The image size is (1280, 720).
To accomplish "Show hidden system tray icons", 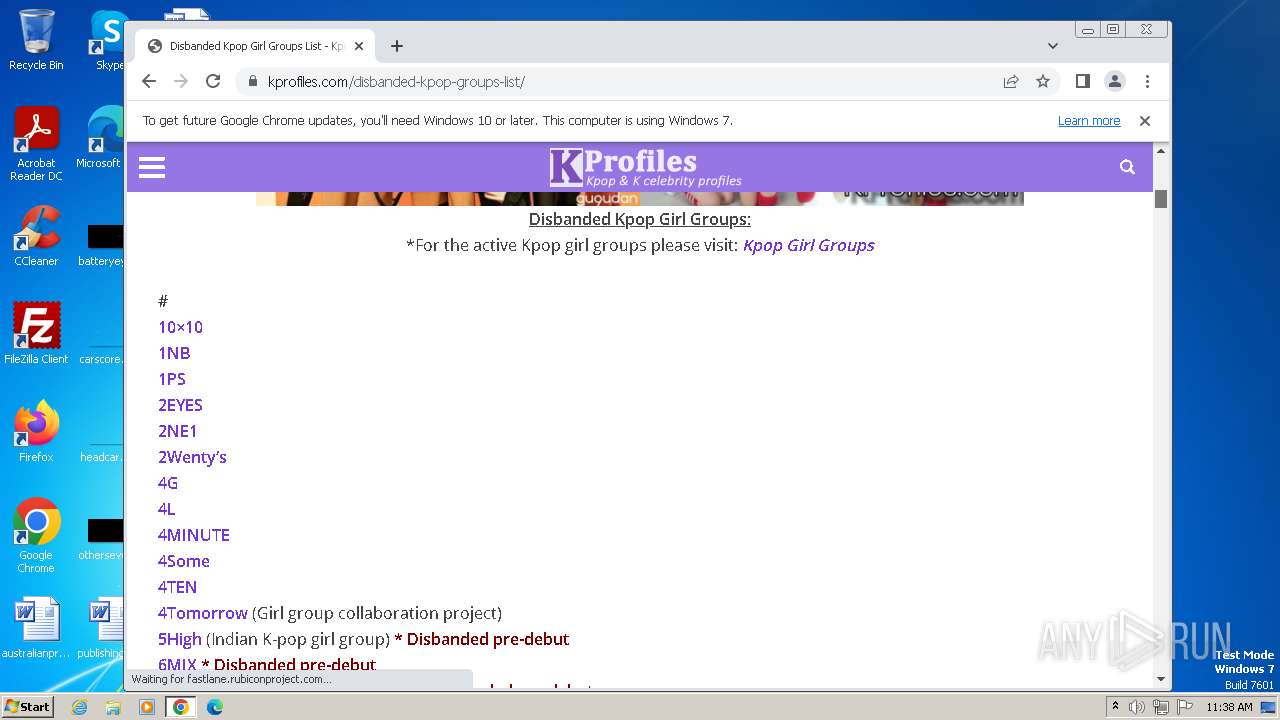I will (1115, 707).
